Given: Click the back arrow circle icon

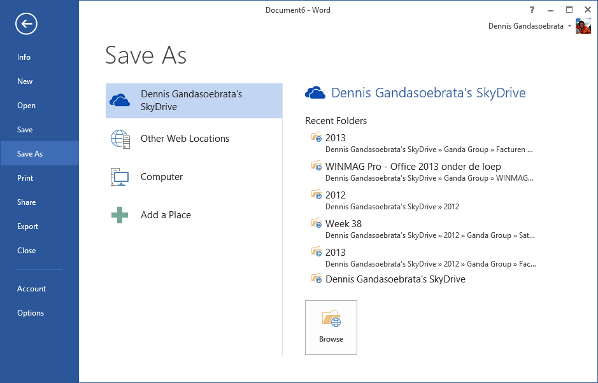Looking at the screenshot, I should click(x=26, y=24).
